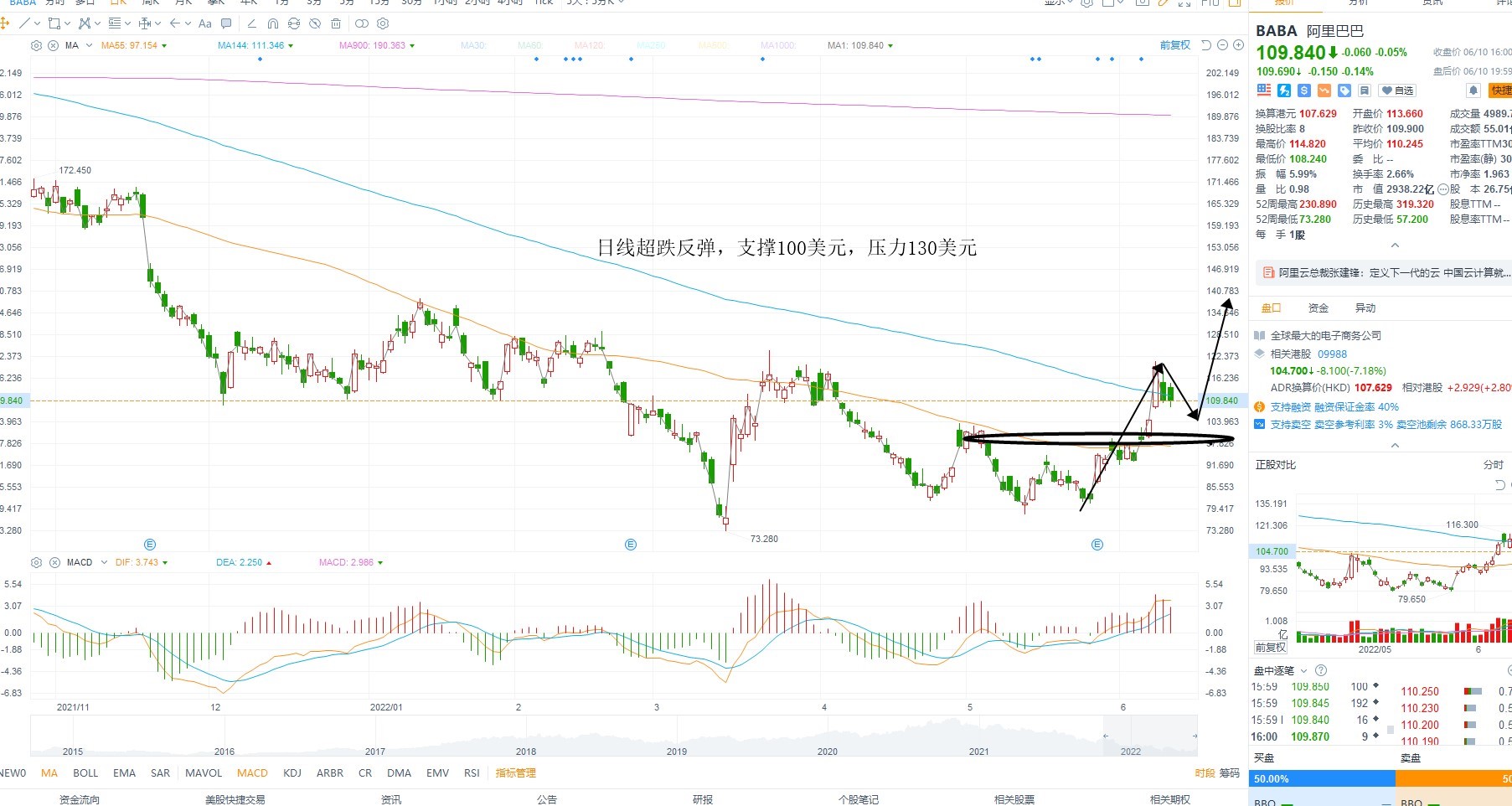Select BOLL indicator
The height and width of the screenshot is (806, 1512).
pyautogui.click(x=85, y=773)
